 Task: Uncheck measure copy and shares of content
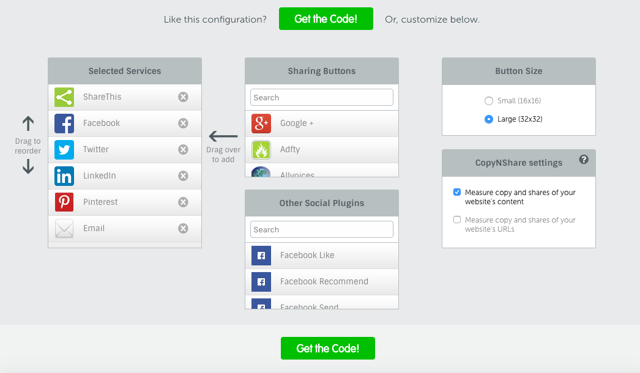pos(457,192)
